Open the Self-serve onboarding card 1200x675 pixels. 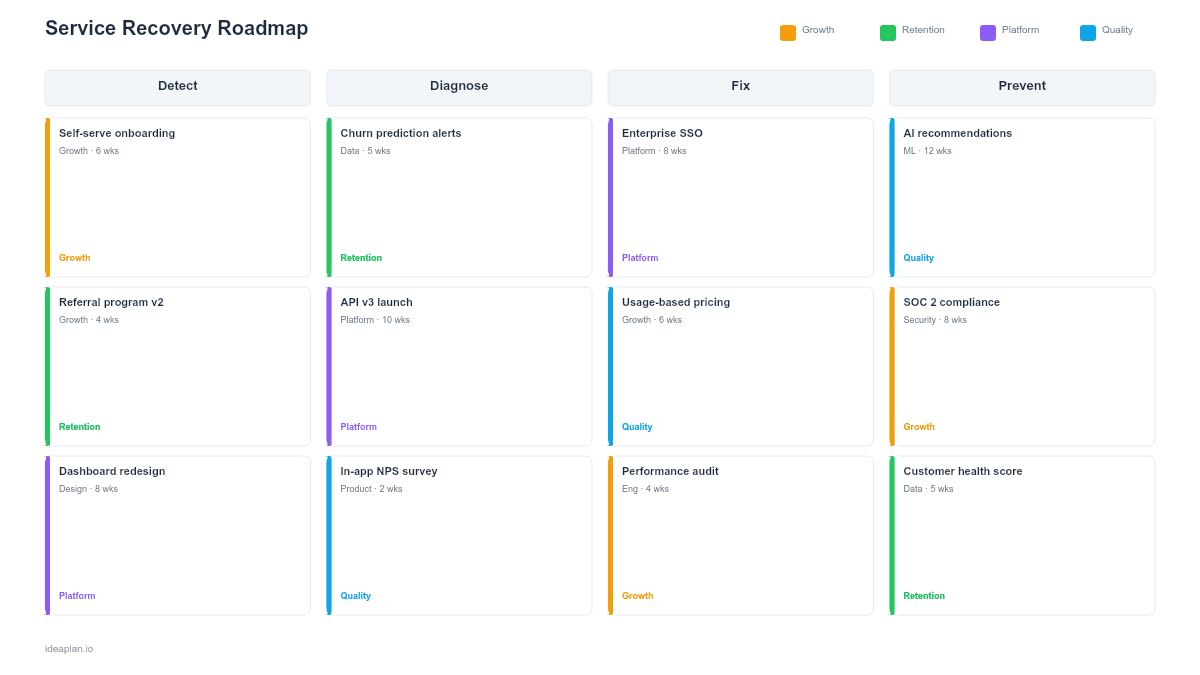177,197
